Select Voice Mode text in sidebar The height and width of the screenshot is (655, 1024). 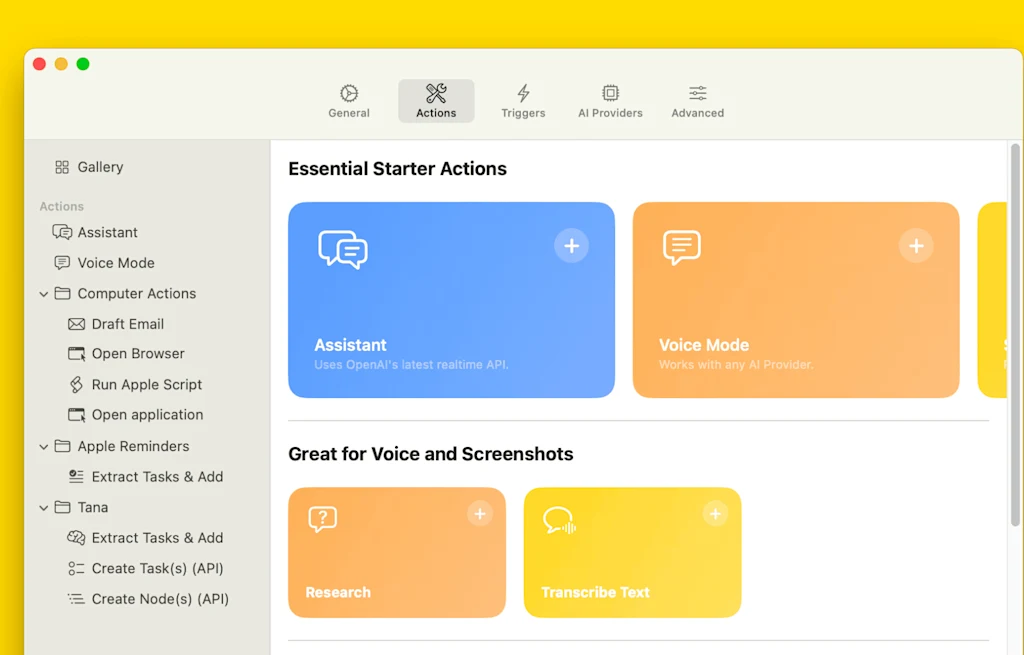point(116,263)
